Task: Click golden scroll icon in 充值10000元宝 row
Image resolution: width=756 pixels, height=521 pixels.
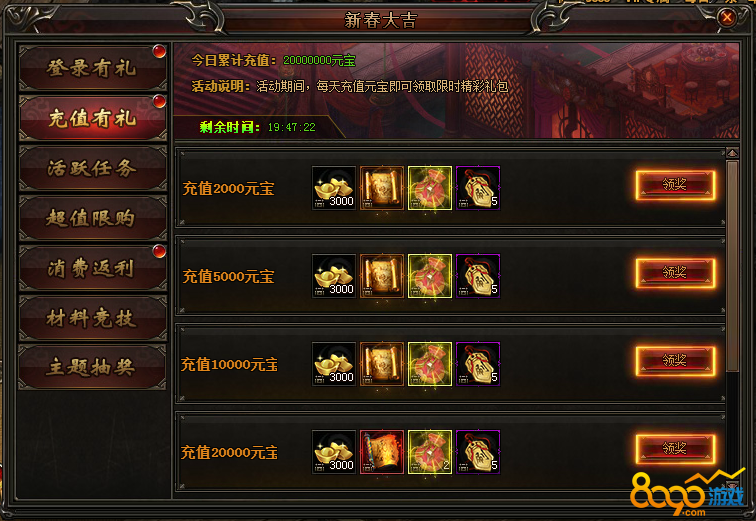Action: (x=382, y=364)
